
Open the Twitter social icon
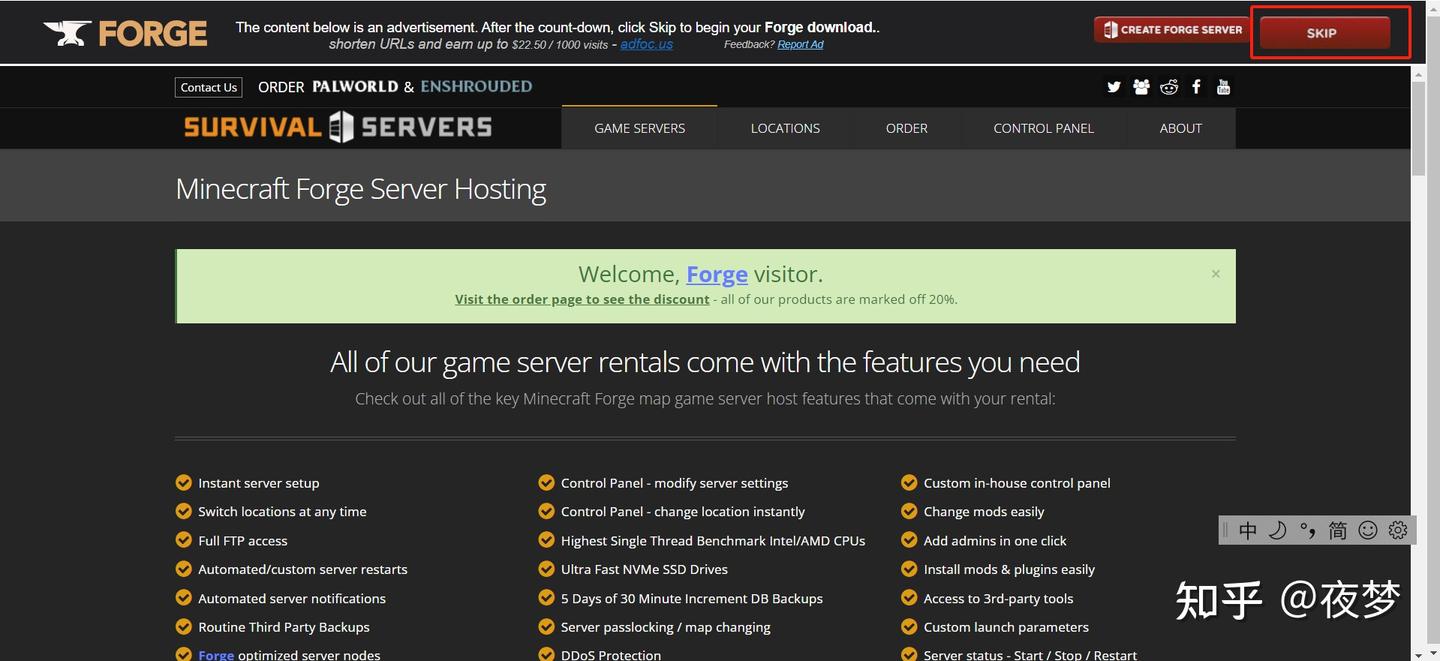(1113, 87)
